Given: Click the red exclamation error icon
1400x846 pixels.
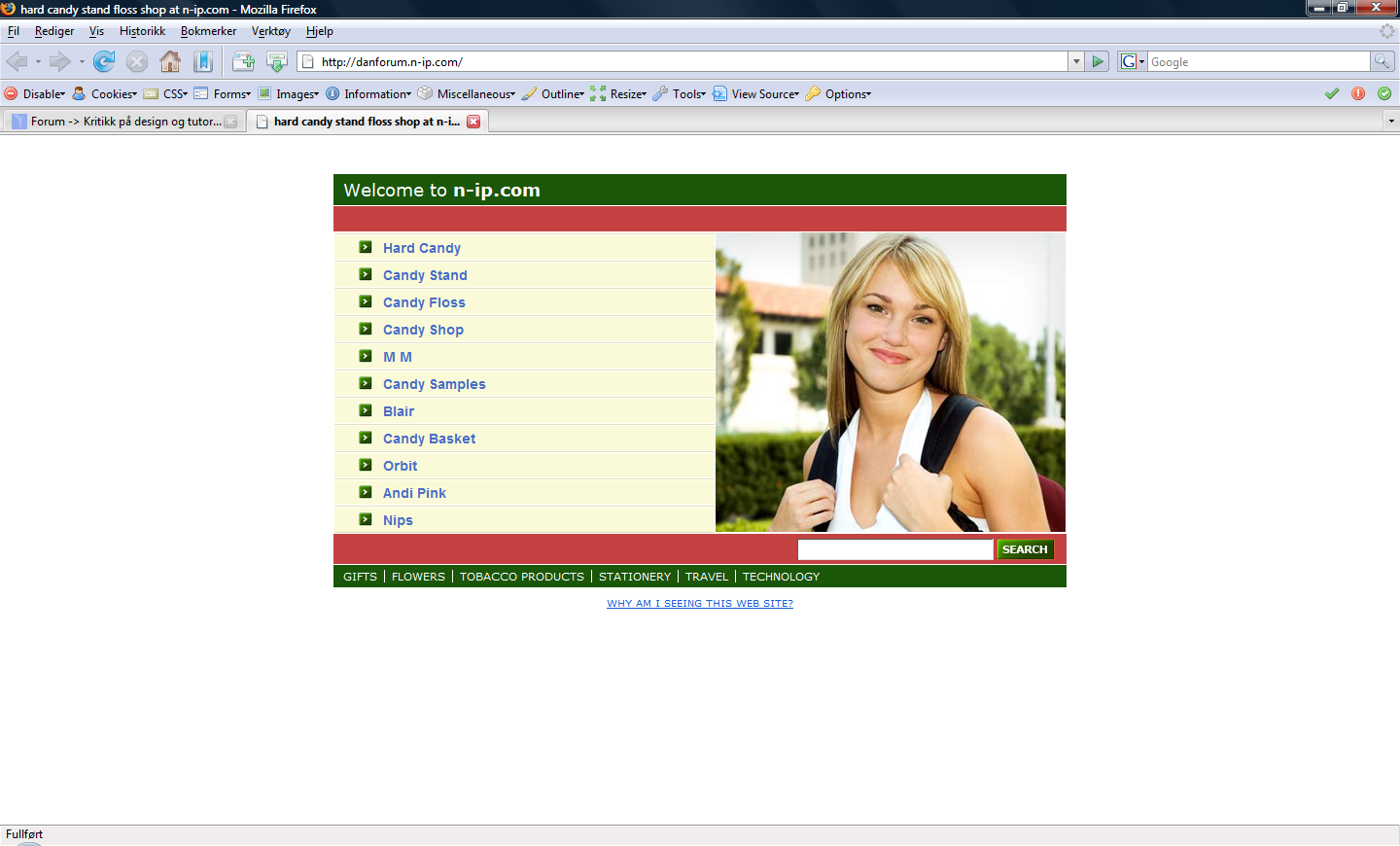Looking at the screenshot, I should (x=1358, y=93).
